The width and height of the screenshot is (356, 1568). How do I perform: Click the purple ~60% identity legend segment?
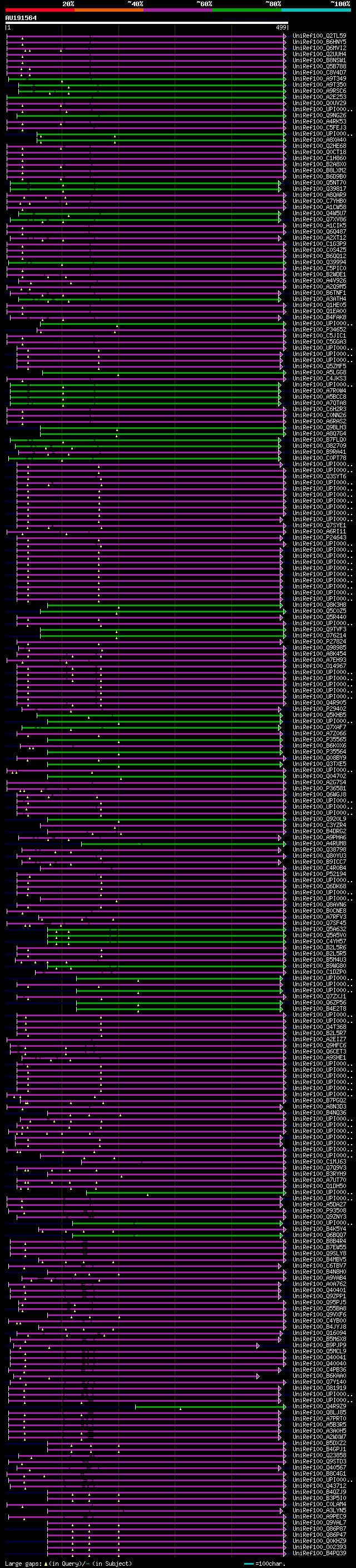coord(179,10)
